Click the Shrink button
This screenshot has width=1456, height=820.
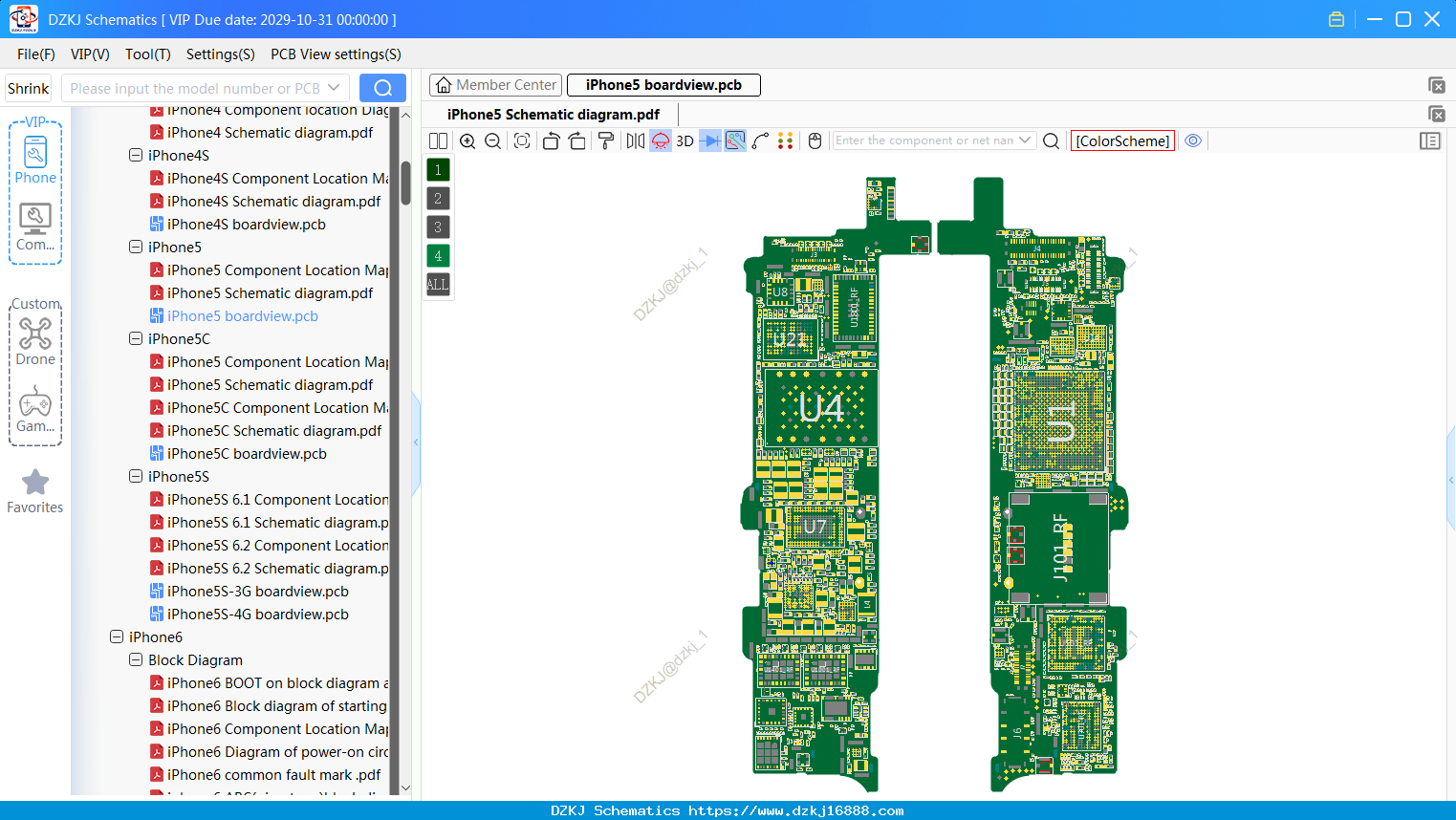click(x=29, y=88)
